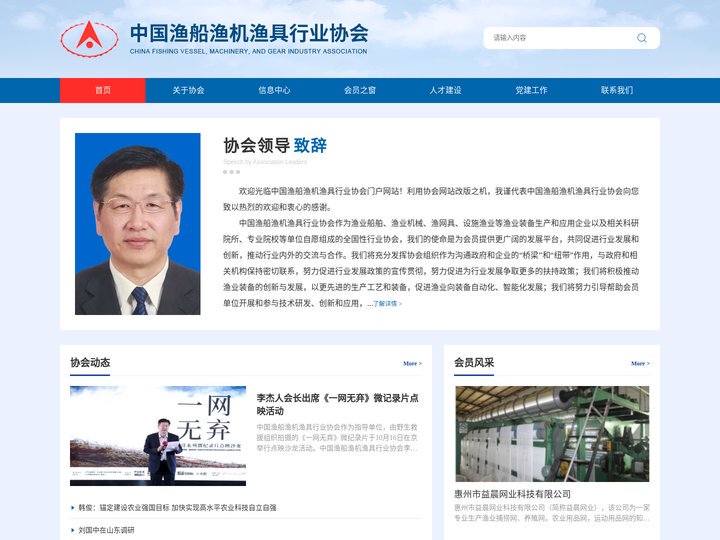Viewport: 720px width, 540px height.
Task: Open the 人才建设 menu item
Action: (x=445, y=90)
